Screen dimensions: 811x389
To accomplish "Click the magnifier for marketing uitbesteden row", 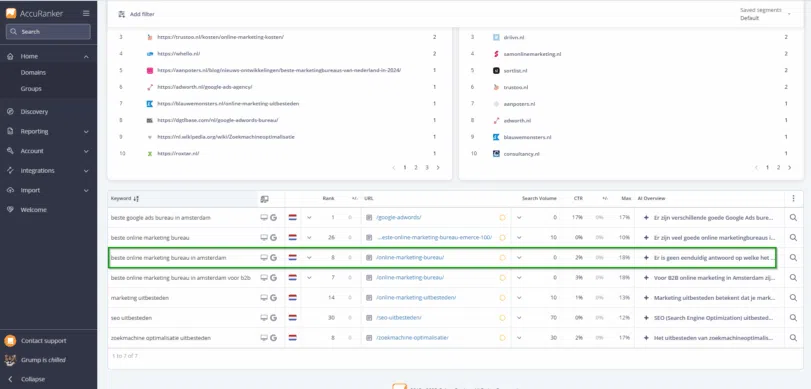I will 793,298.
